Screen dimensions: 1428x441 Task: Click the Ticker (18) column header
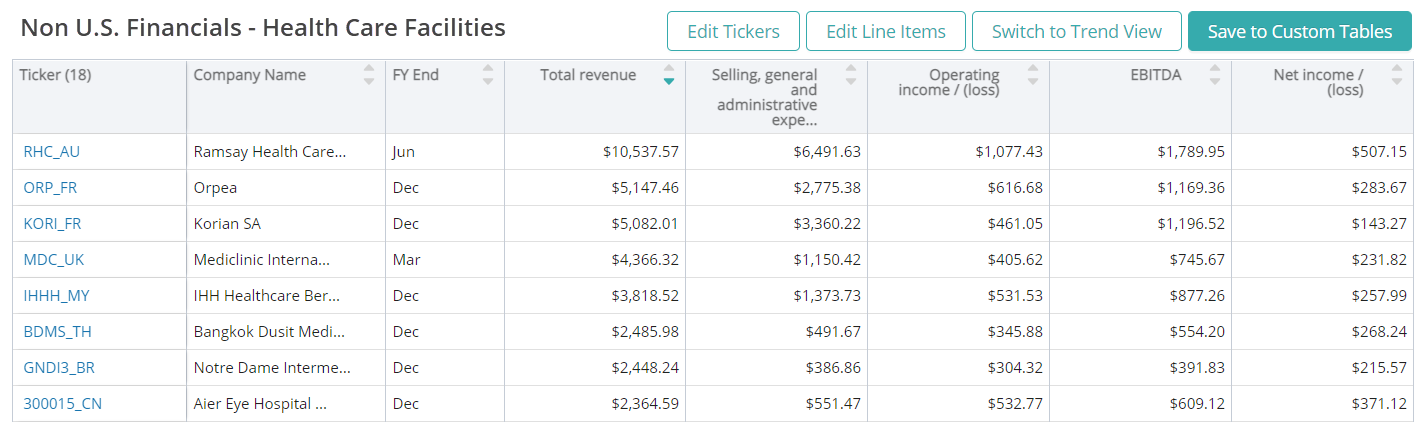(x=55, y=75)
